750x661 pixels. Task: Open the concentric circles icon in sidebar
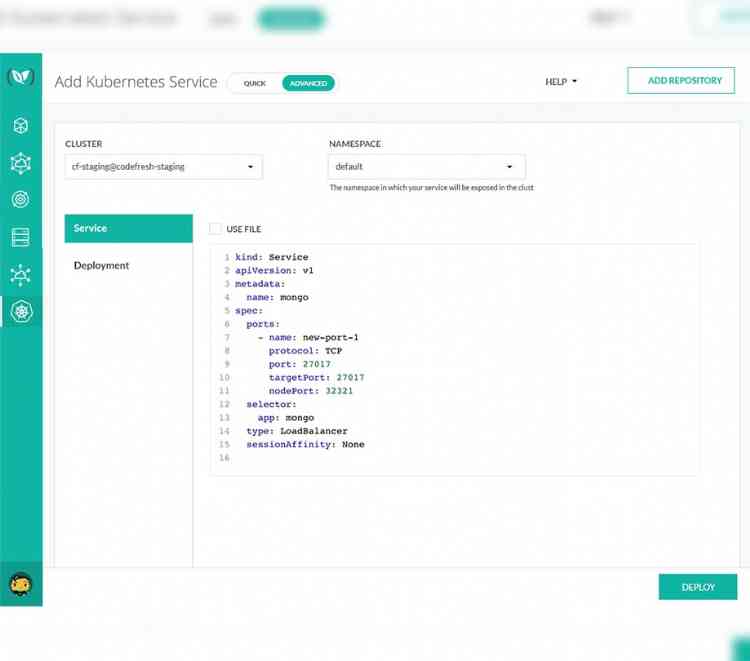(21, 199)
